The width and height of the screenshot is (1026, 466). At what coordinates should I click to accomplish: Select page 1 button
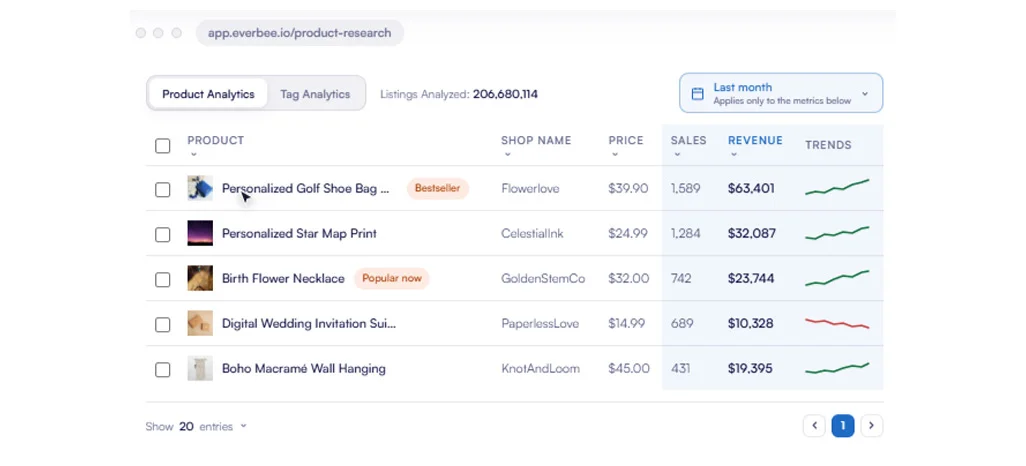click(x=843, y=426)
